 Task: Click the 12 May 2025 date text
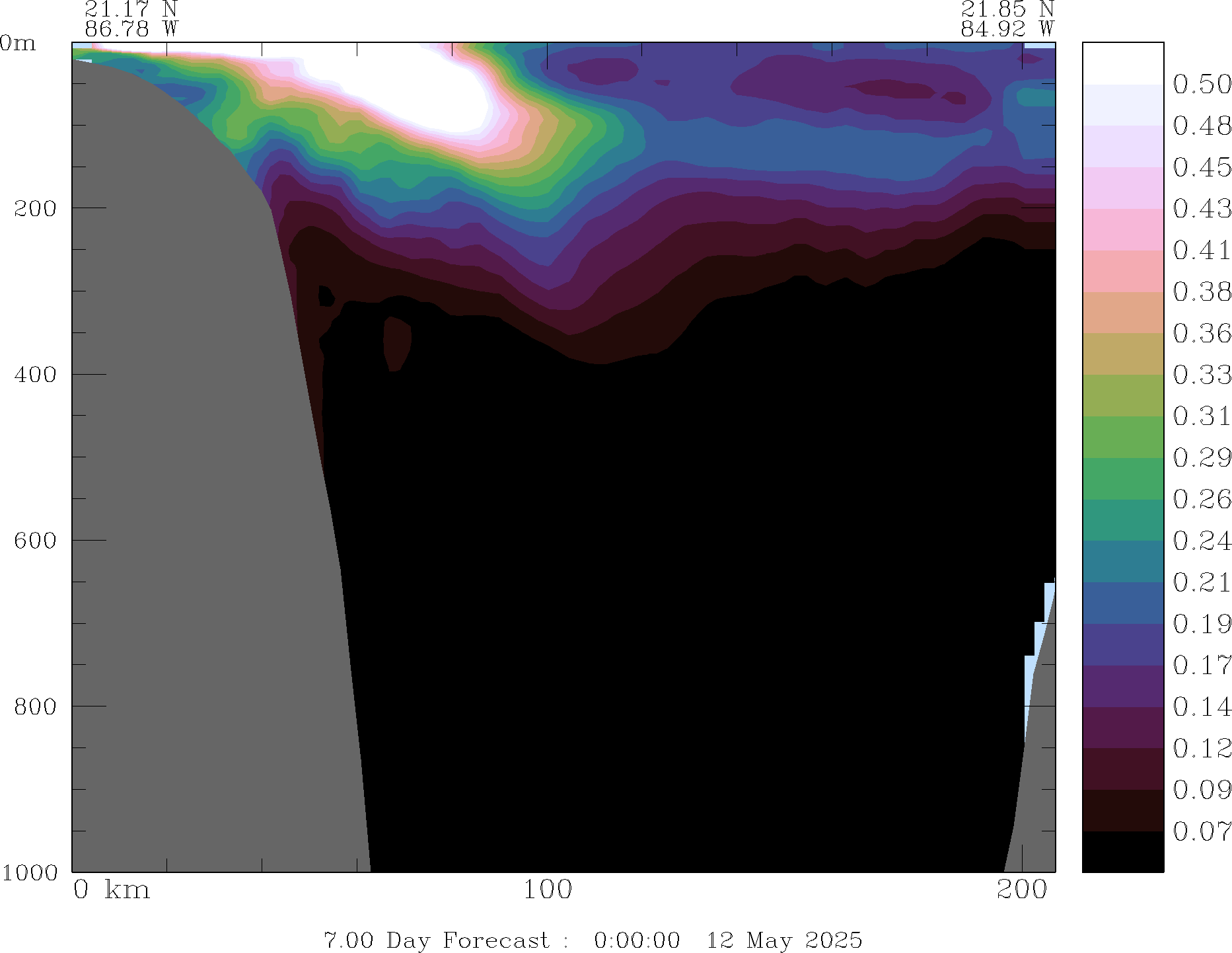(x=784, y=940)
